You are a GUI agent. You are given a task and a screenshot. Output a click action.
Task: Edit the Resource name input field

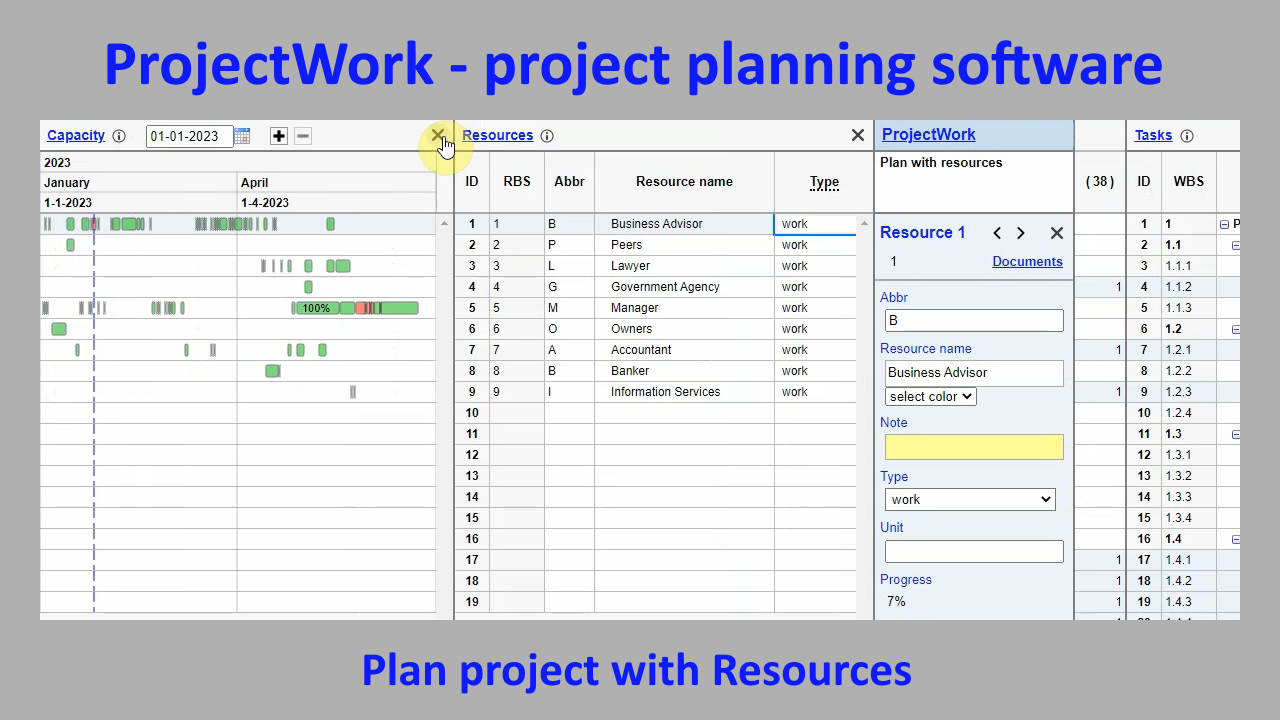[974, 372]
